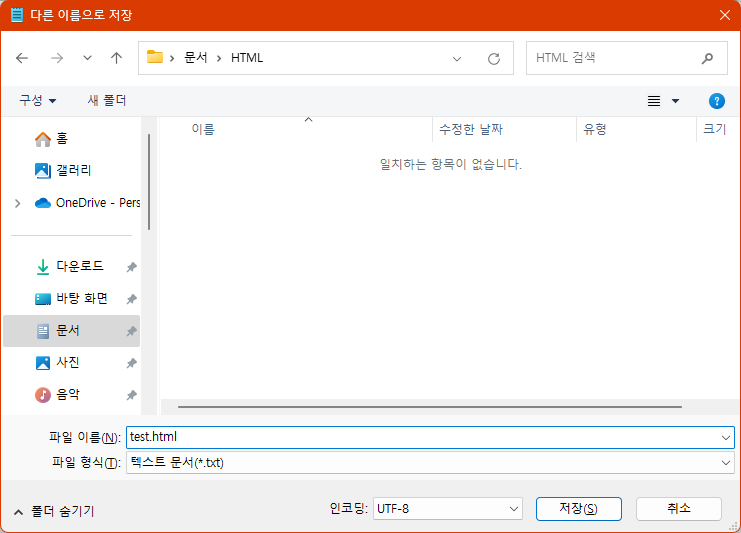Open 파일 형식 combo box
Screen dimensions: 741x533
(x=430, y=463)
